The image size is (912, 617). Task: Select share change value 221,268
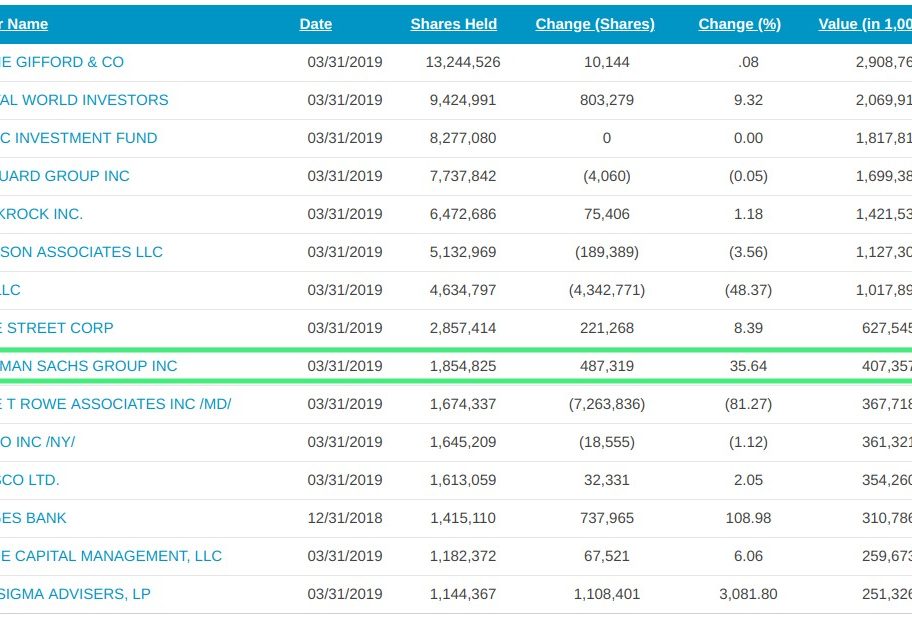(607, 328)
